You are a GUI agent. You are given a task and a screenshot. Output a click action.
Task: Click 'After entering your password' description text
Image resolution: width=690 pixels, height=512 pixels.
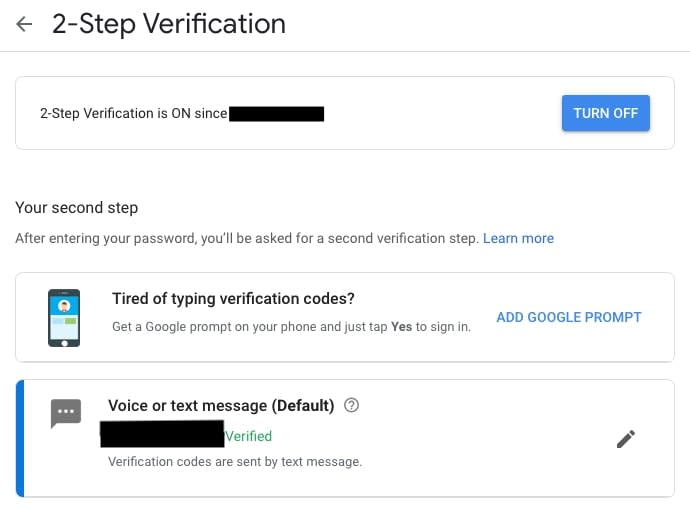click(x=246, y=238)
